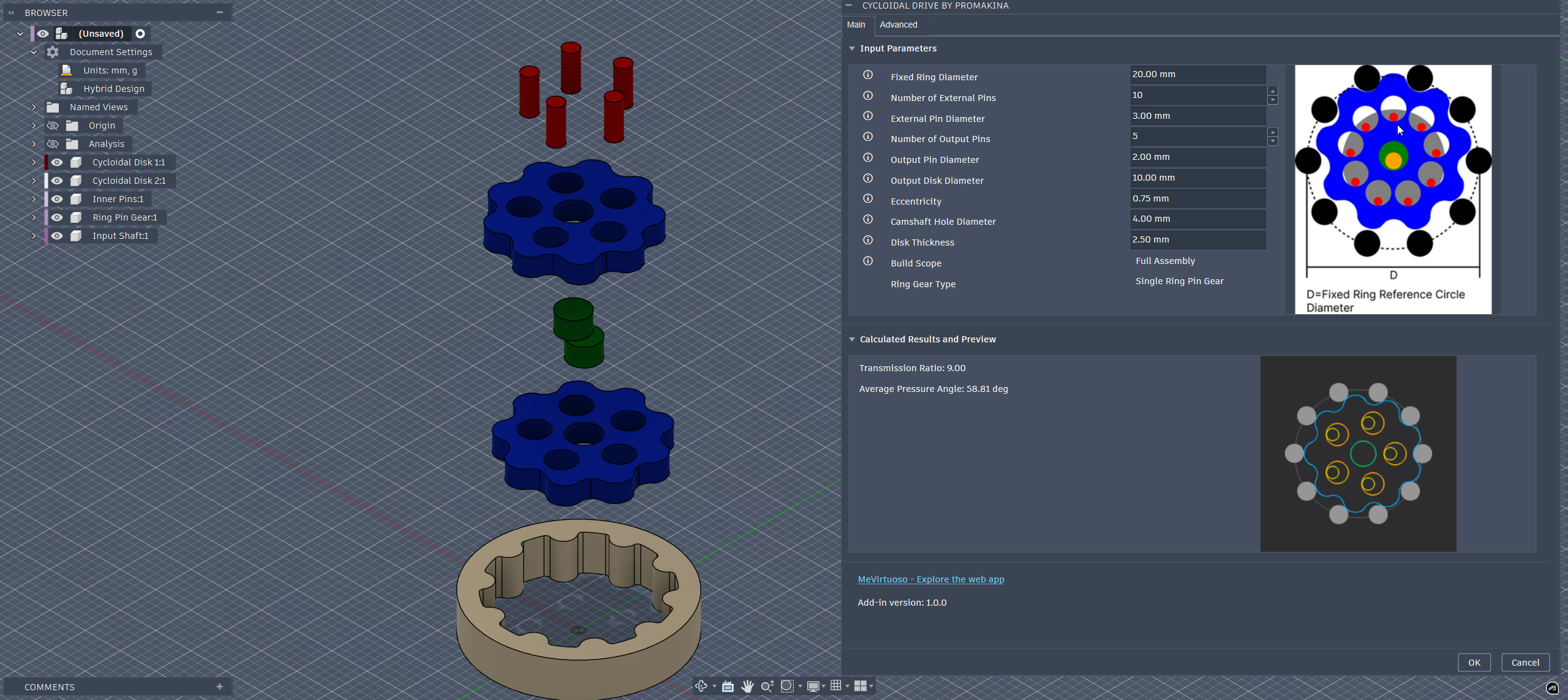Show the Origin folder contents
The height and width of the screenshot is (700, 1568).
click(x=34, y=125)
